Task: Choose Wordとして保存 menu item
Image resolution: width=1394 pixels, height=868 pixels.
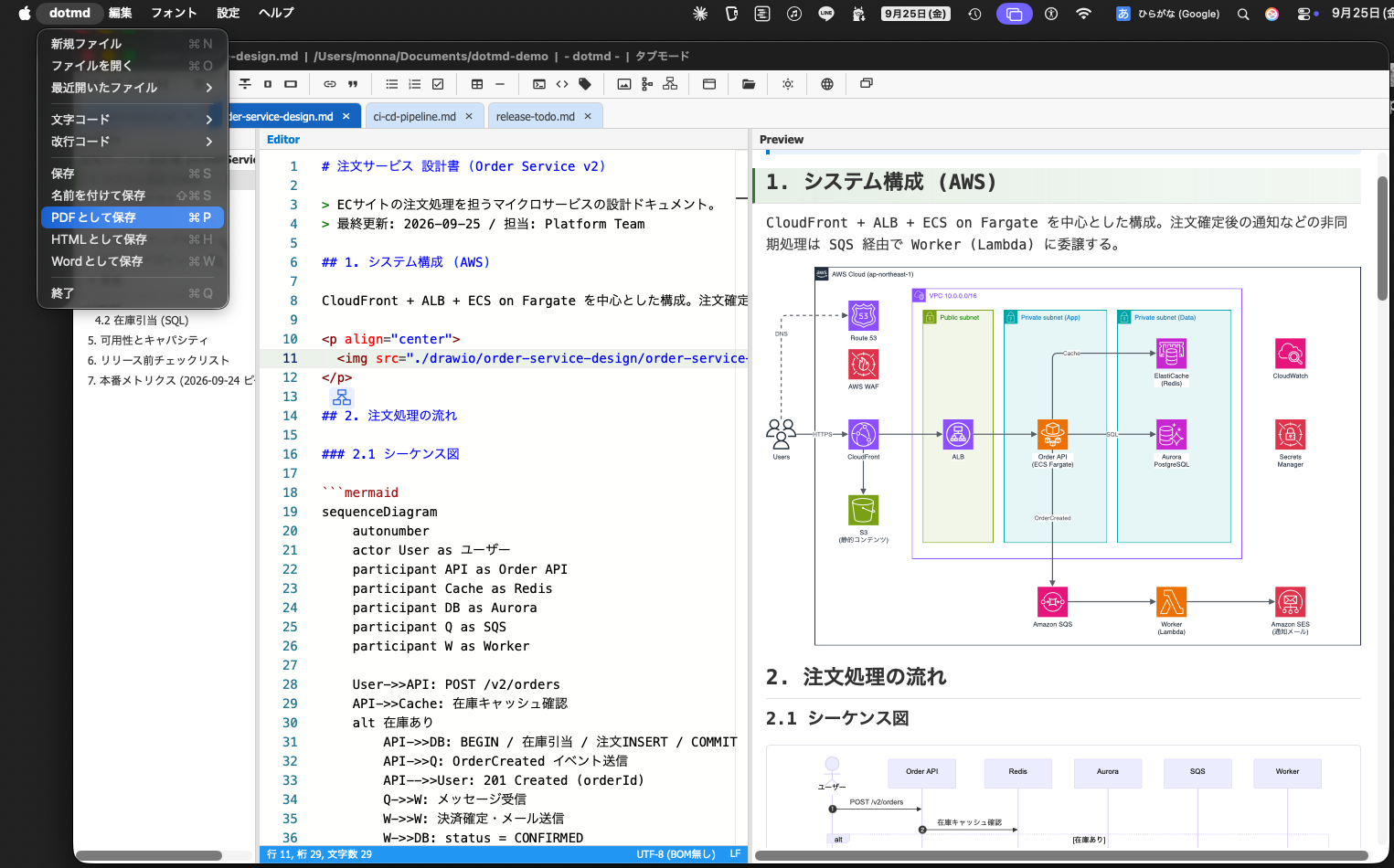Action: click(133, 261)
